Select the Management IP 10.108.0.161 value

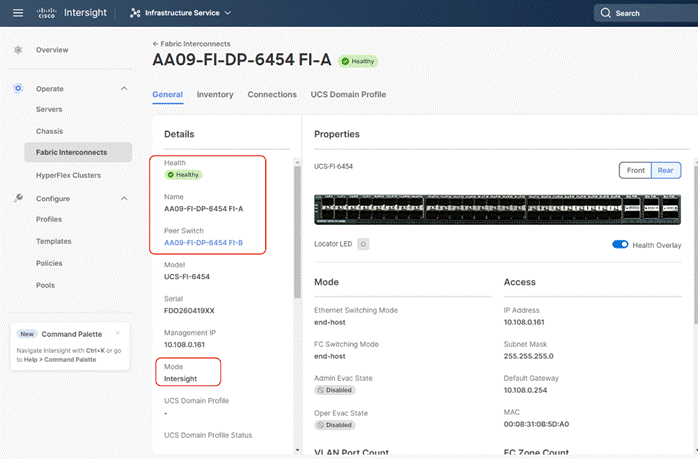(184, 345)
